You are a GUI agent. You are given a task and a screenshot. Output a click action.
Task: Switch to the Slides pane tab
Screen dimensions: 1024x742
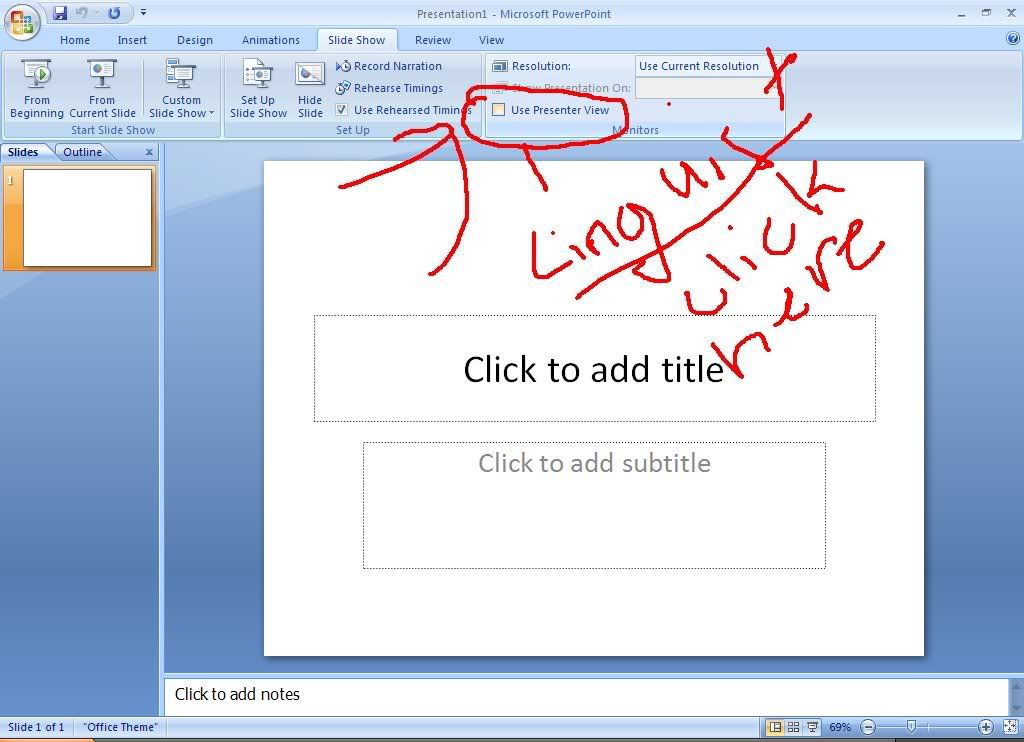[23, 152]
